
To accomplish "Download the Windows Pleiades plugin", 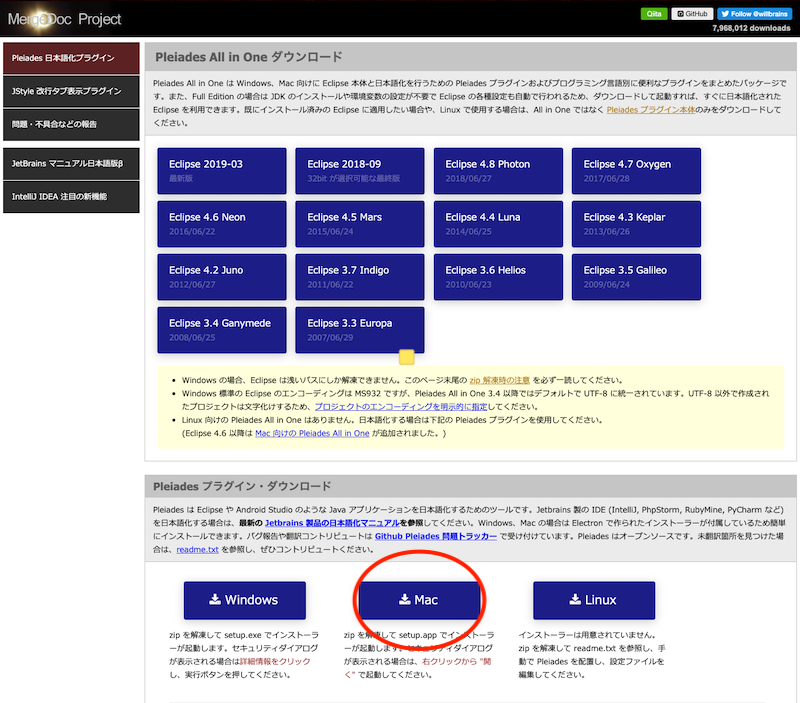I will [245, 600].
